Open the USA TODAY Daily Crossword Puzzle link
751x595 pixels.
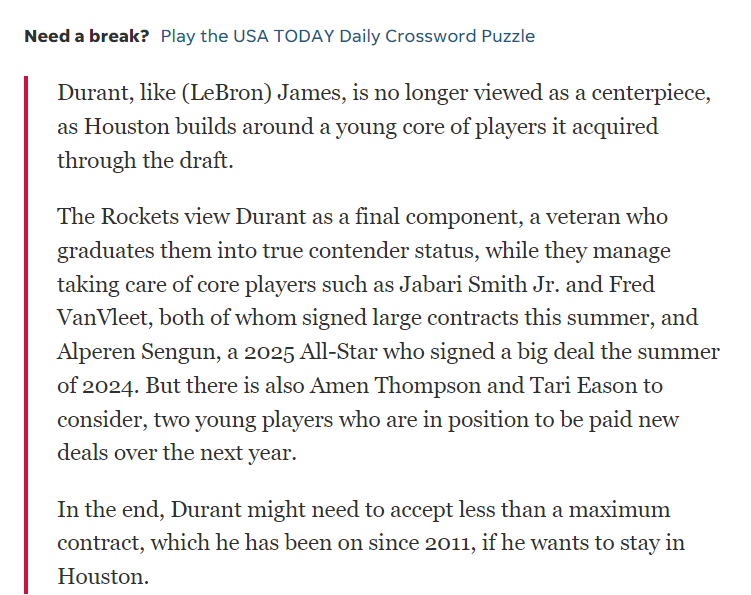point(348,36)
